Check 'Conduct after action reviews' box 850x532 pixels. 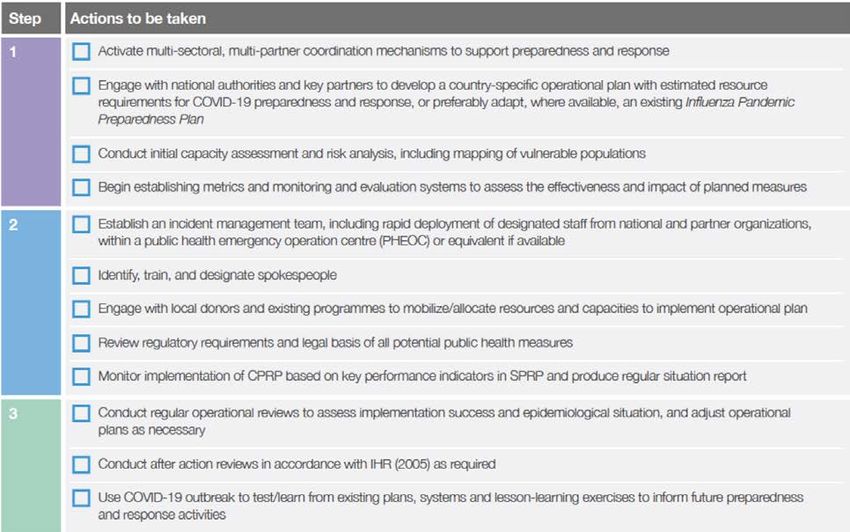pyautogui.click(x=81, y=464)
